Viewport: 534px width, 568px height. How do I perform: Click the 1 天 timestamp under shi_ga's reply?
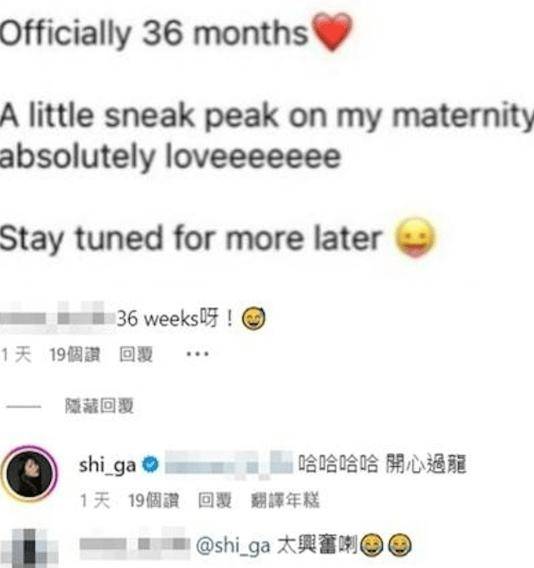(x=95, y=501)
